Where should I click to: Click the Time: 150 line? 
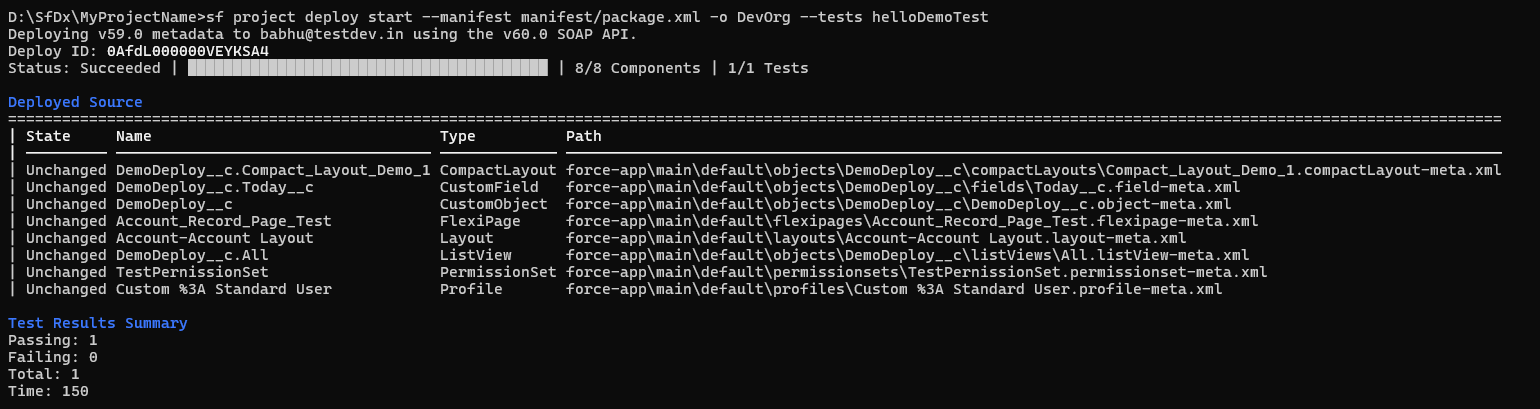[48, 391]
